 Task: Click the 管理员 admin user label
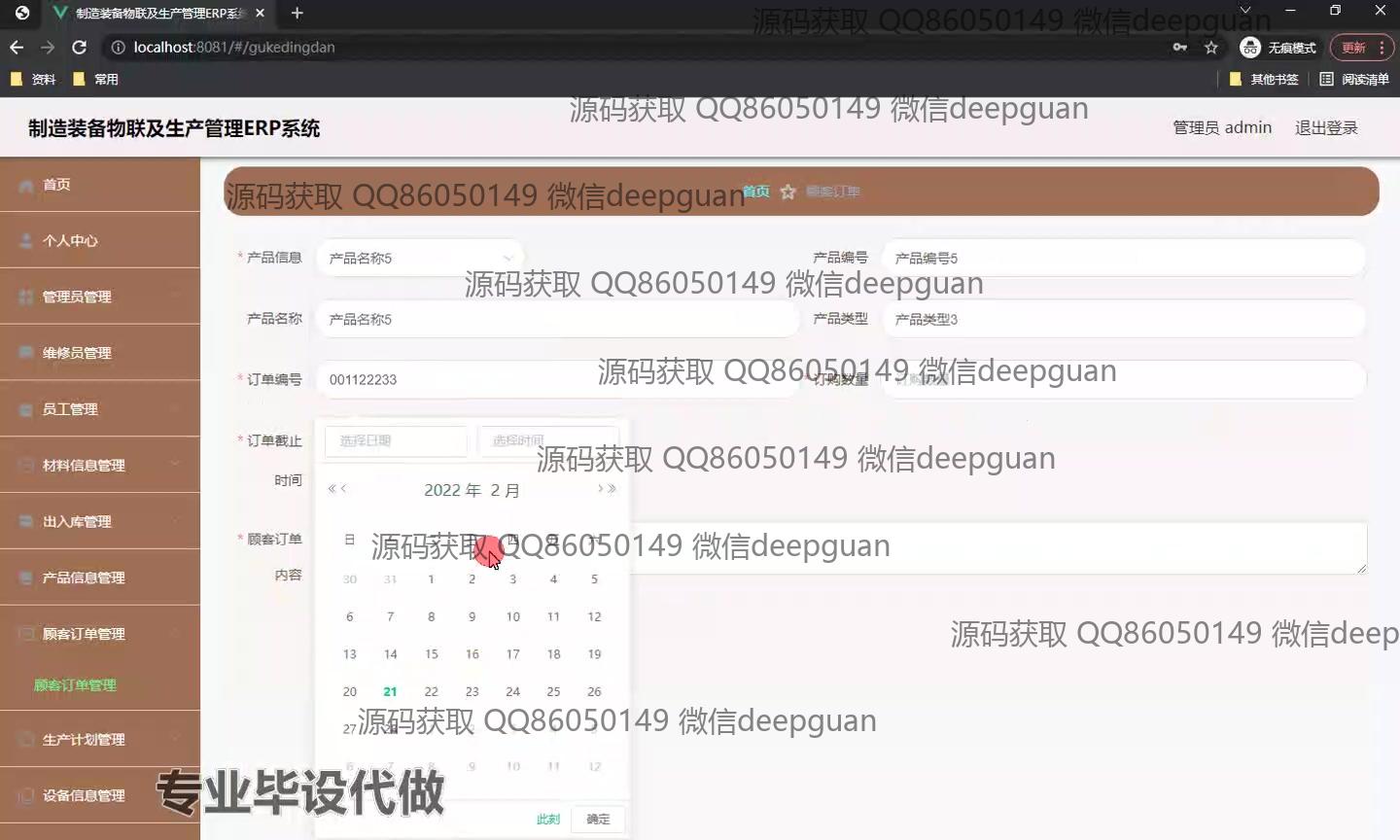tap(1222, 127)
